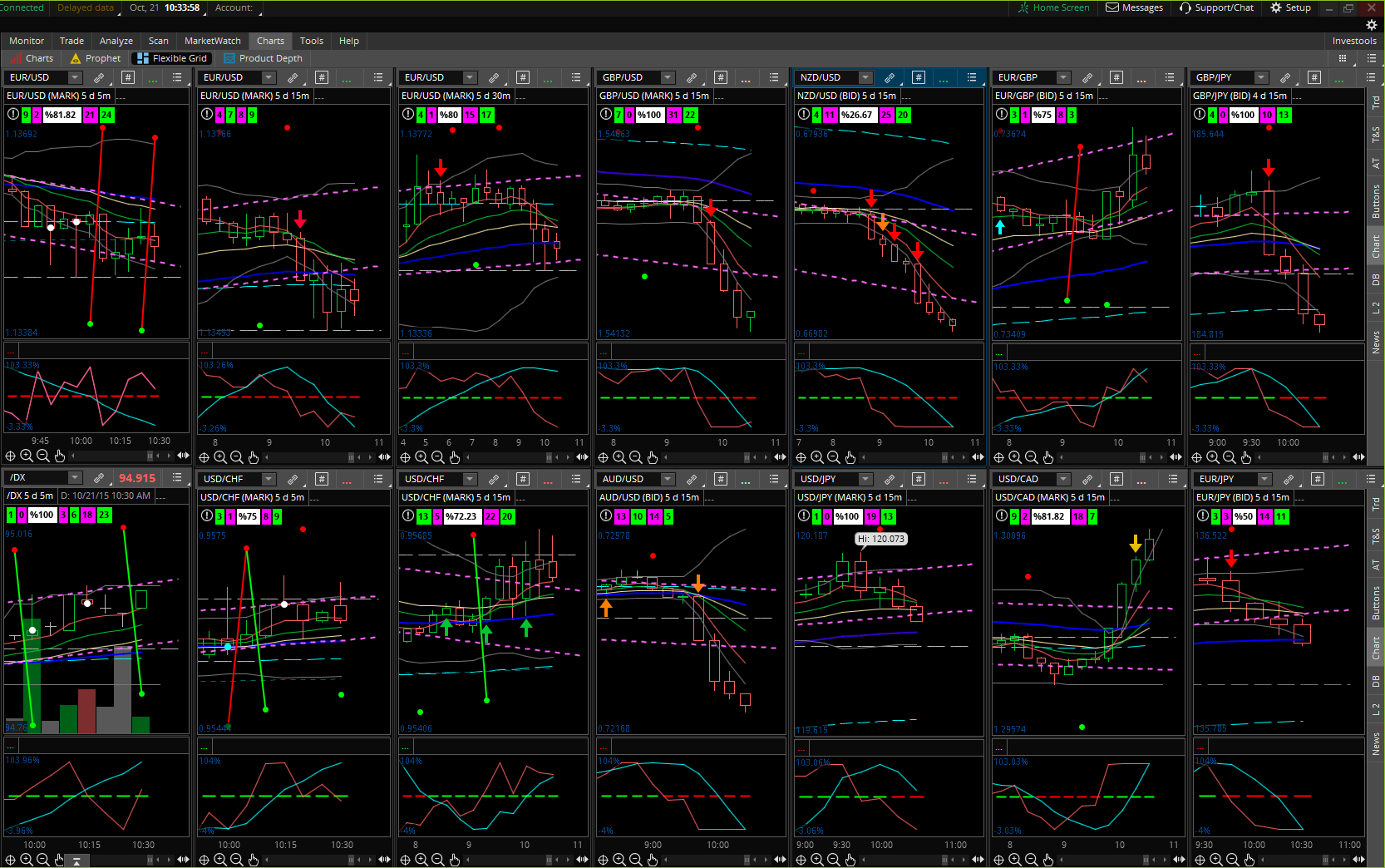The width and height of the screenshot is (1385, 868).
Task: Toggle the L2 side panel on bottom right
Action: [1376, 709]
